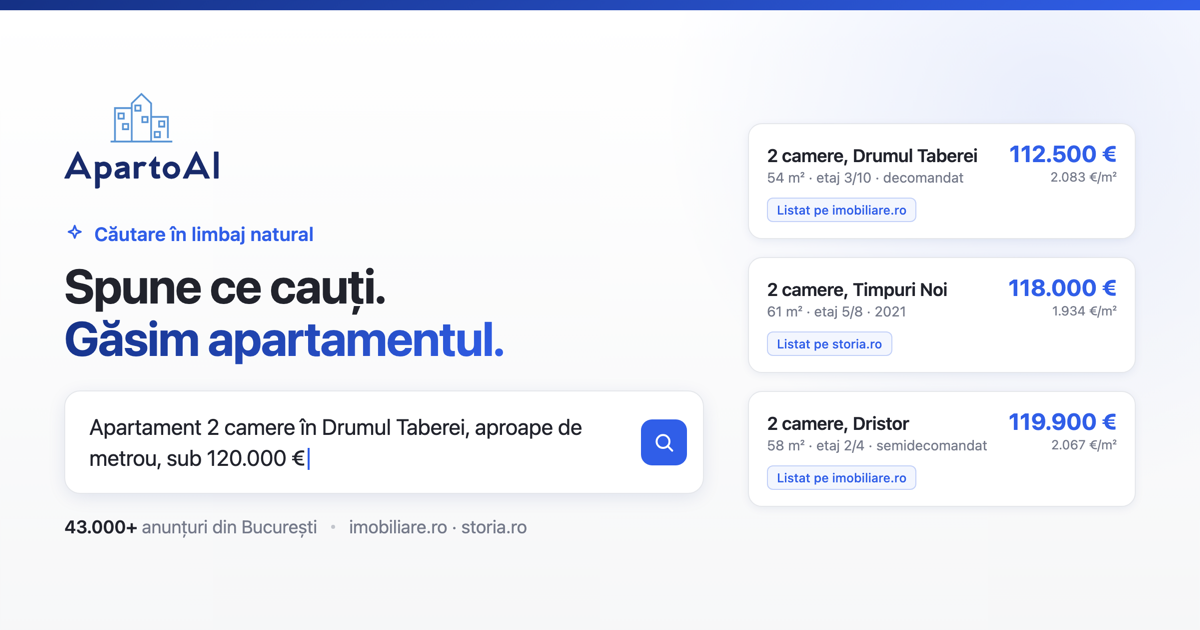Screen dimensions: 1200x630
Task: Click the ApartoAI building logo icon
Action: (x=141, y=118)
